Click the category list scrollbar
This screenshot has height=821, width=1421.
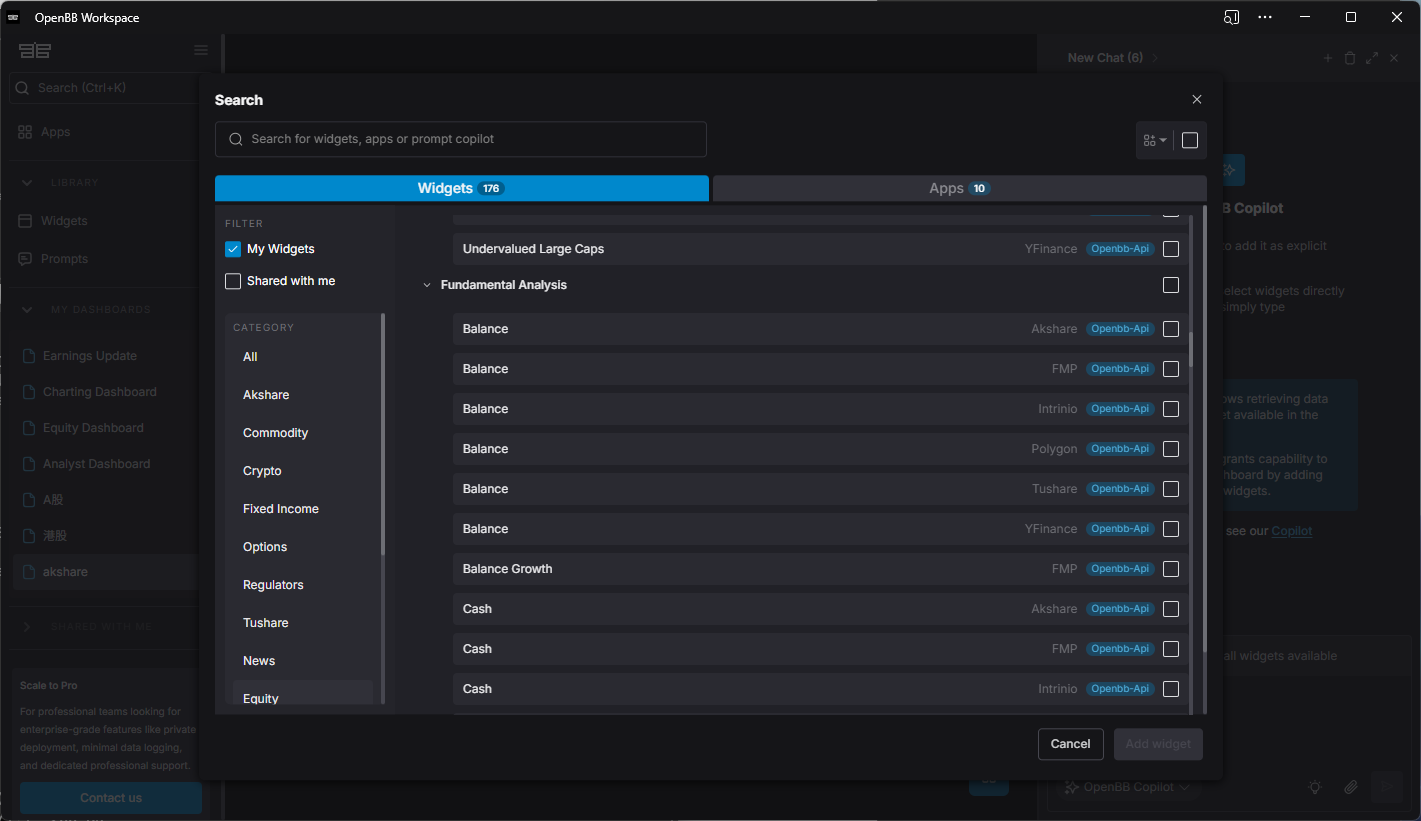383,435
